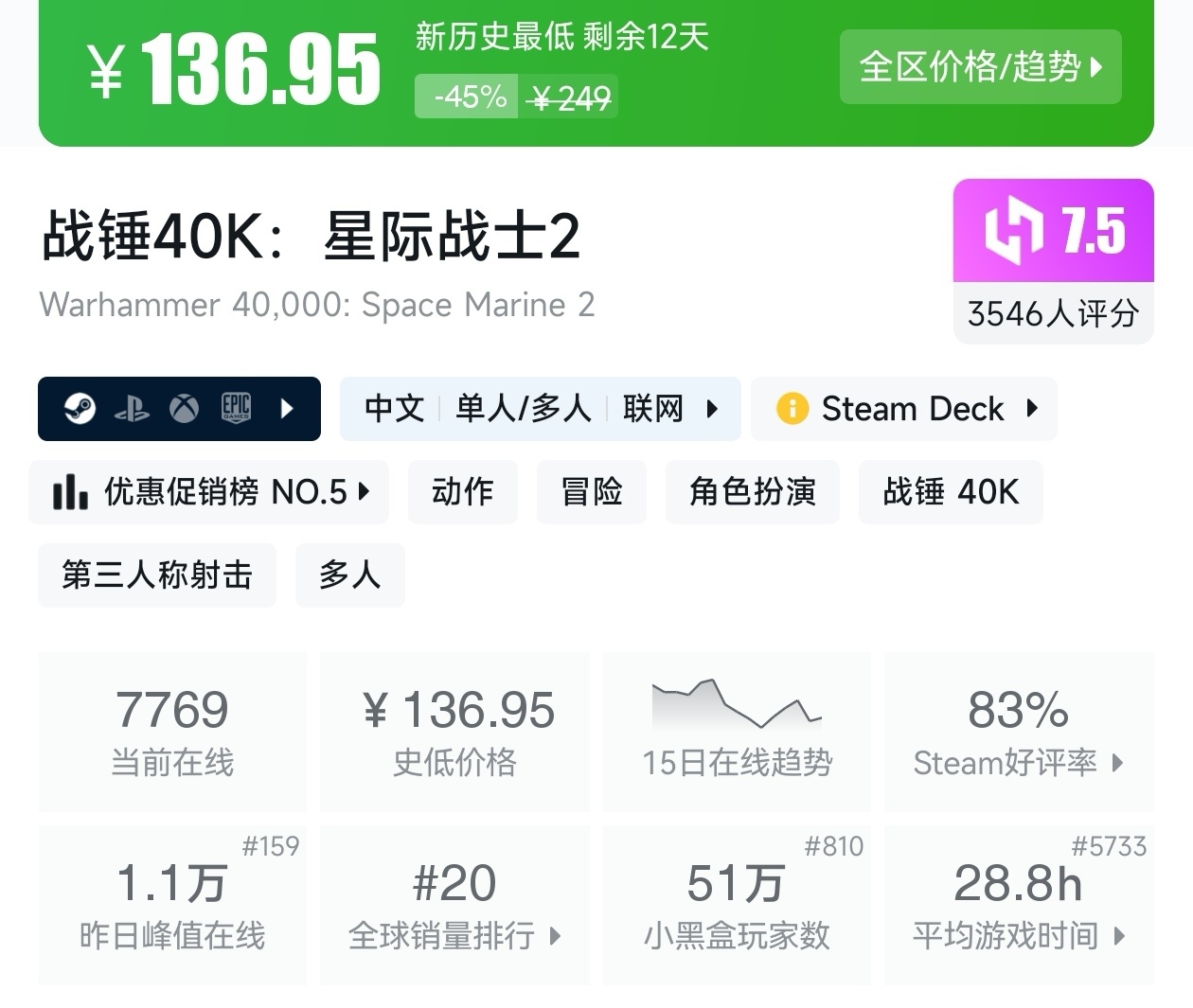The width and height of the screenshot is (1193, 1008).
Task: Click the 联网 label
Action: click(x=652, y=409)
